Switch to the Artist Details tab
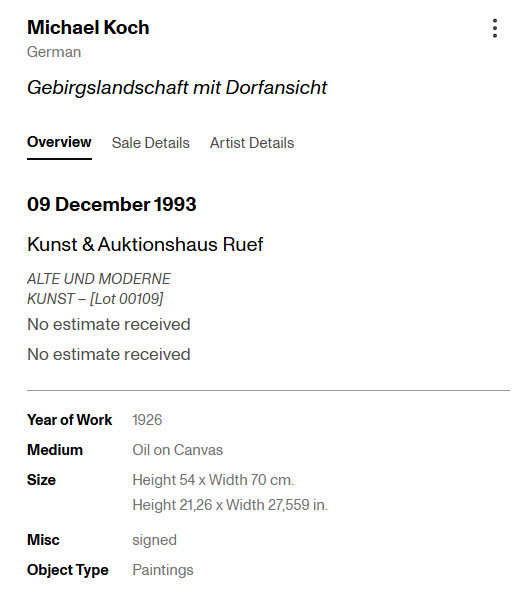 coord(252,143)
